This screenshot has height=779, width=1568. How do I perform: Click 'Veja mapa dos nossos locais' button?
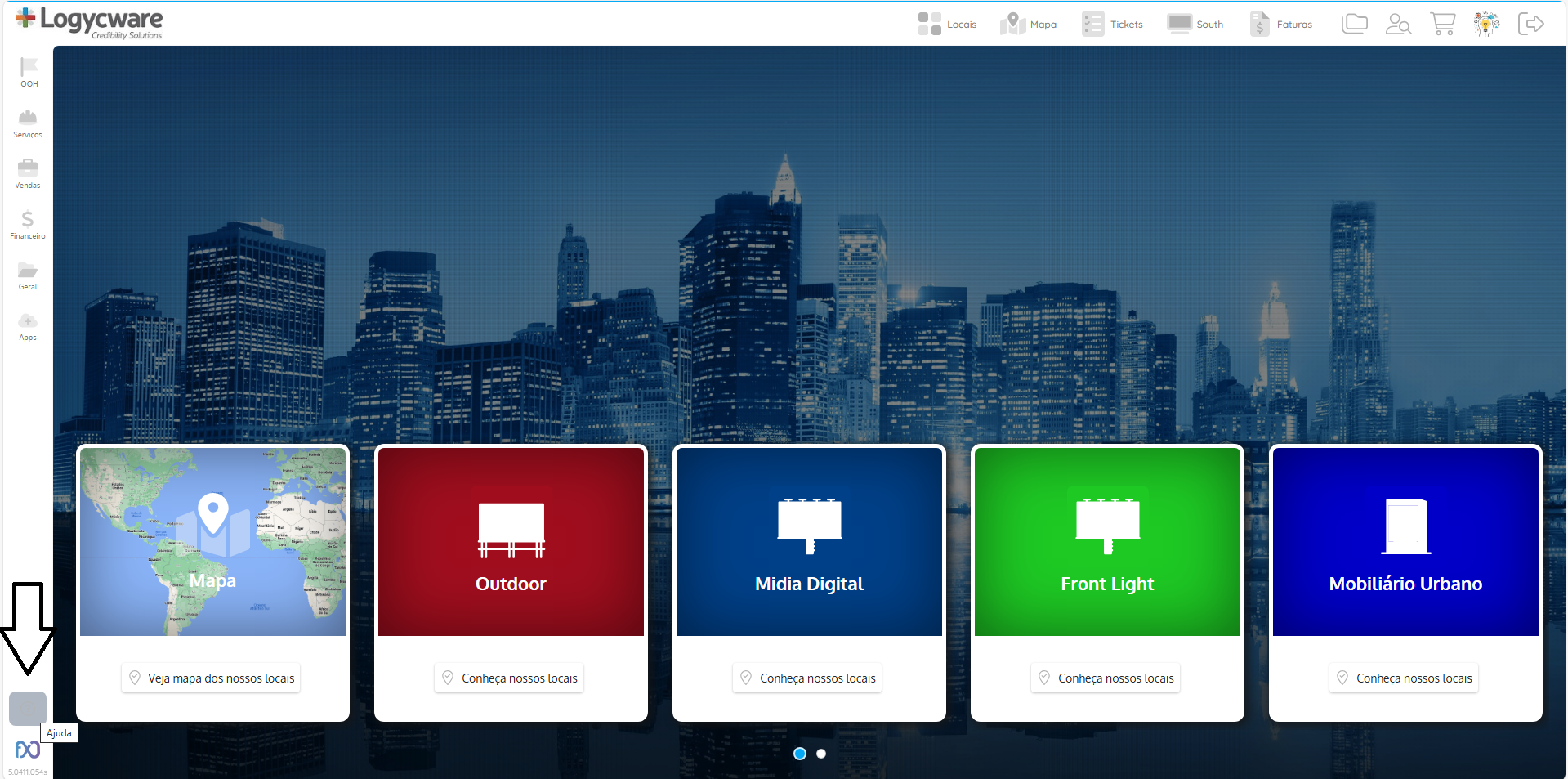click(212, 678)
